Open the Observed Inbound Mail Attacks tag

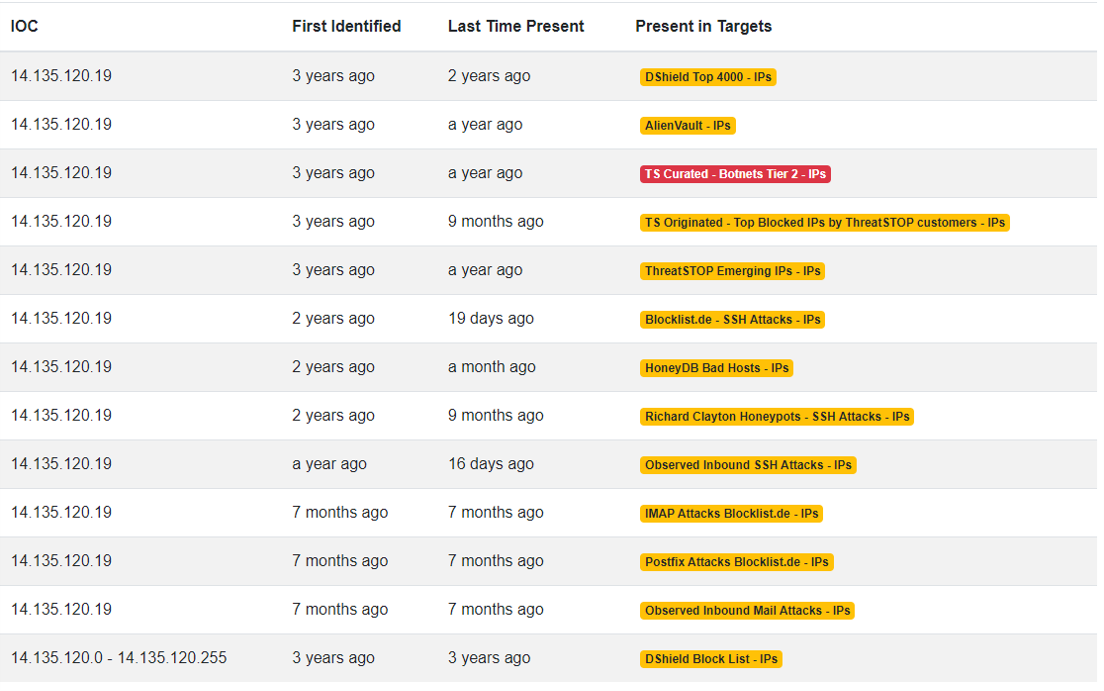point(747,611)
